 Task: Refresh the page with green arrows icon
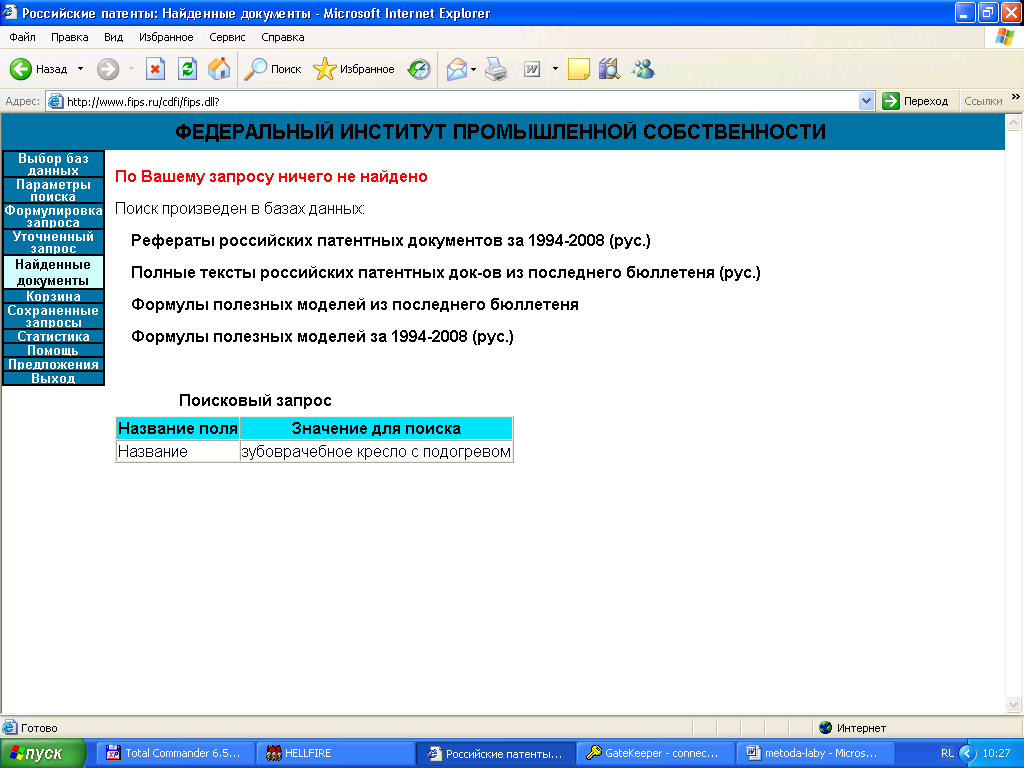187,69
